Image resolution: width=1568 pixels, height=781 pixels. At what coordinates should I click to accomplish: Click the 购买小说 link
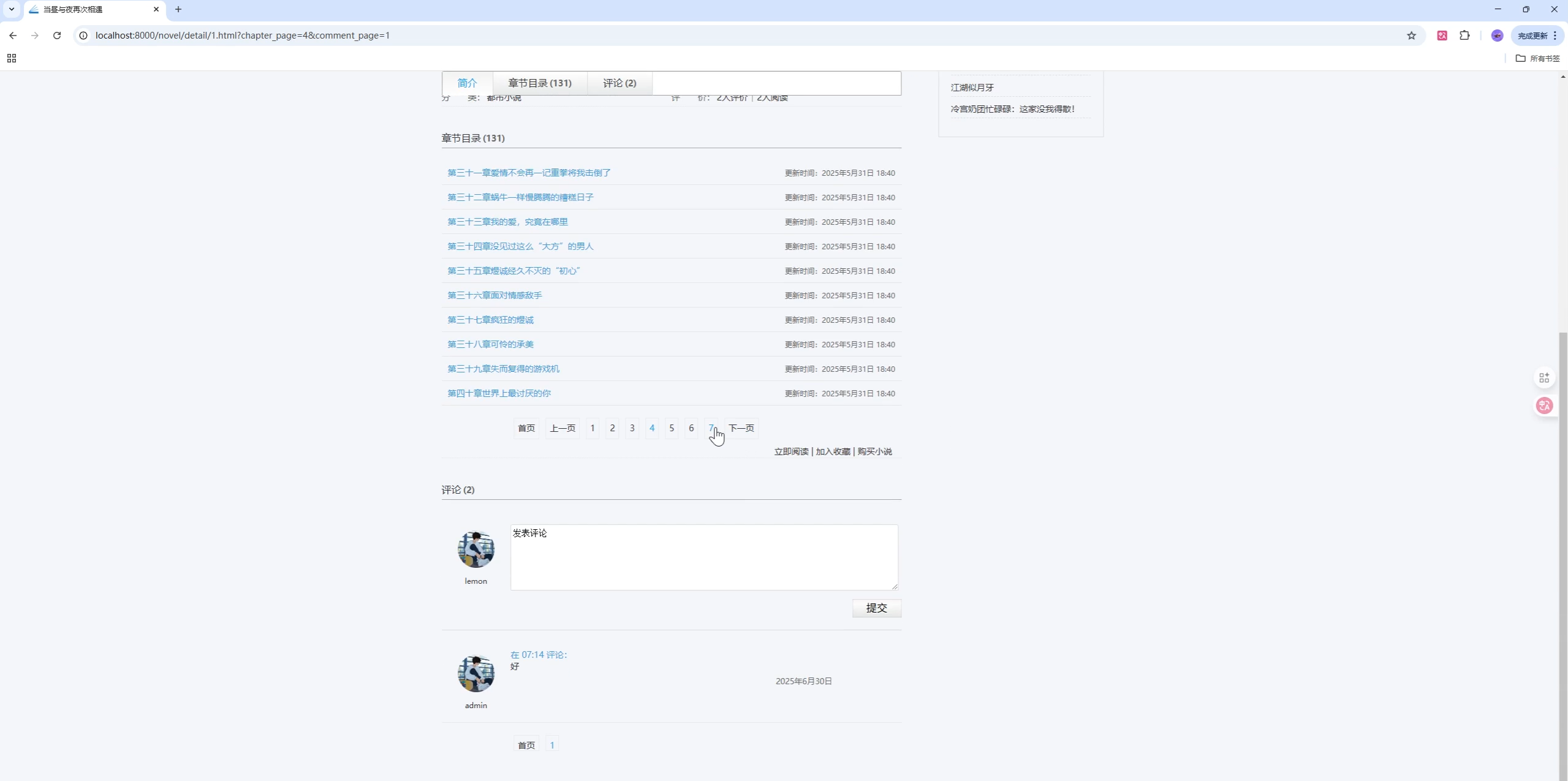(x=874, y=451)
